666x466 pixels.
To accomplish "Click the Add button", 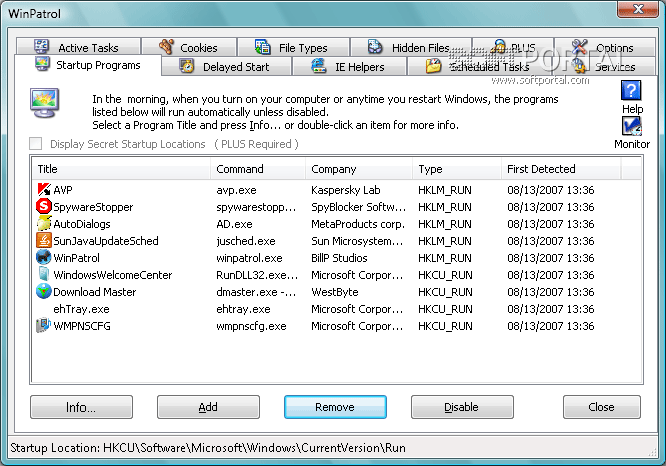I will coord(208,407).
